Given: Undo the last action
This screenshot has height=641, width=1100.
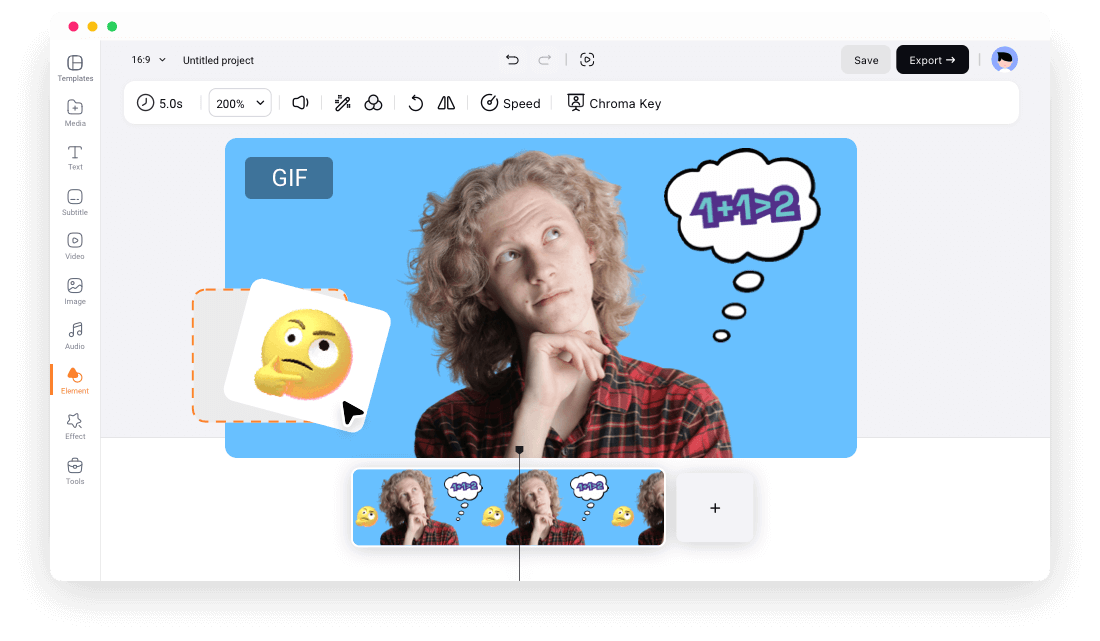Looking at the screenshot, I should pos(513,60).
